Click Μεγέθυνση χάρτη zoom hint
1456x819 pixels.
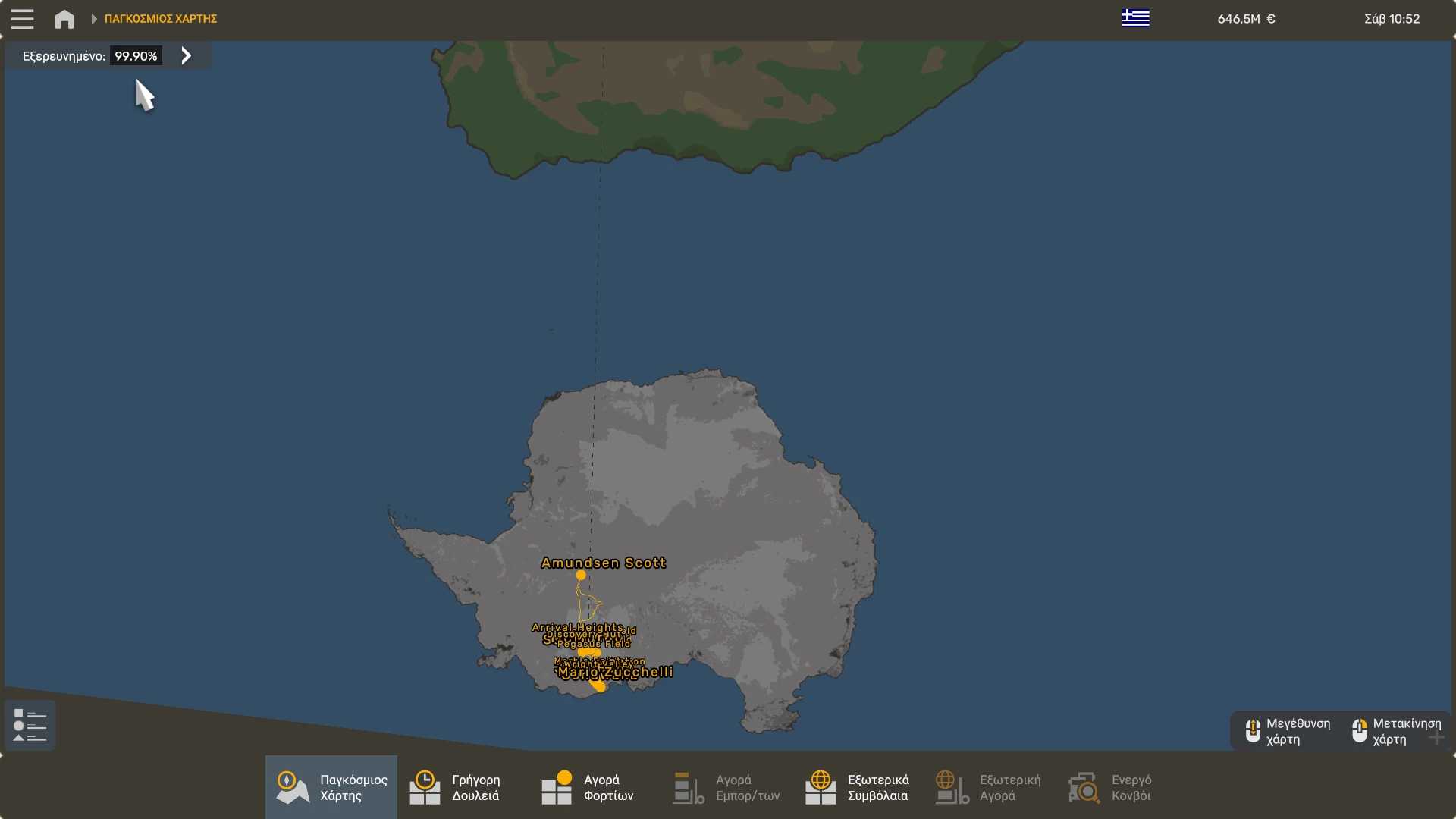[x=1288, y=731]
